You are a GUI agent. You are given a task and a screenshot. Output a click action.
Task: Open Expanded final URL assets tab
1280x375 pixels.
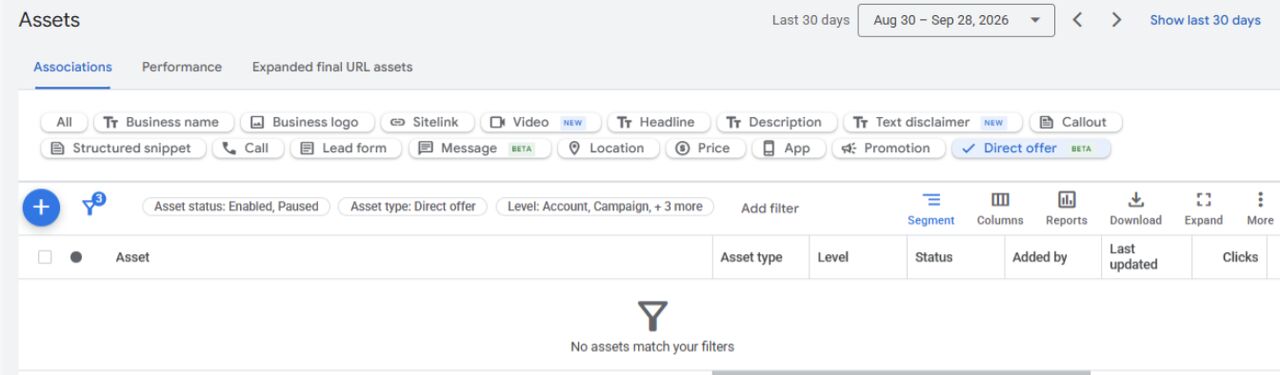[332, 67]
